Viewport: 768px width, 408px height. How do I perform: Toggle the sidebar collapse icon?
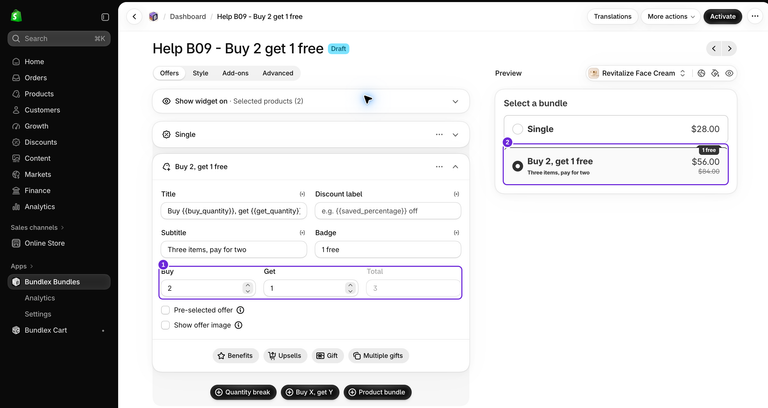[105, 17]
